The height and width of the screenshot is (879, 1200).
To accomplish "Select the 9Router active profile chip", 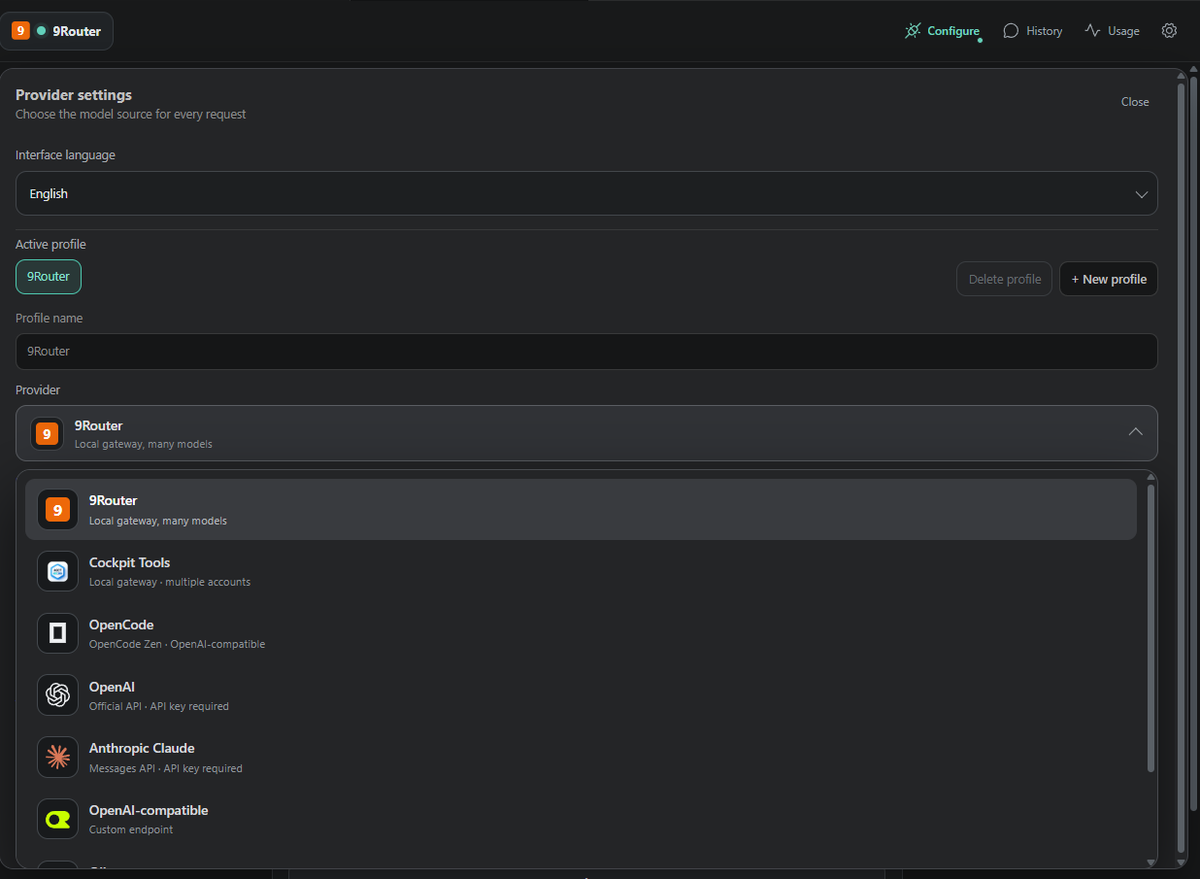I will coord(48,277).
